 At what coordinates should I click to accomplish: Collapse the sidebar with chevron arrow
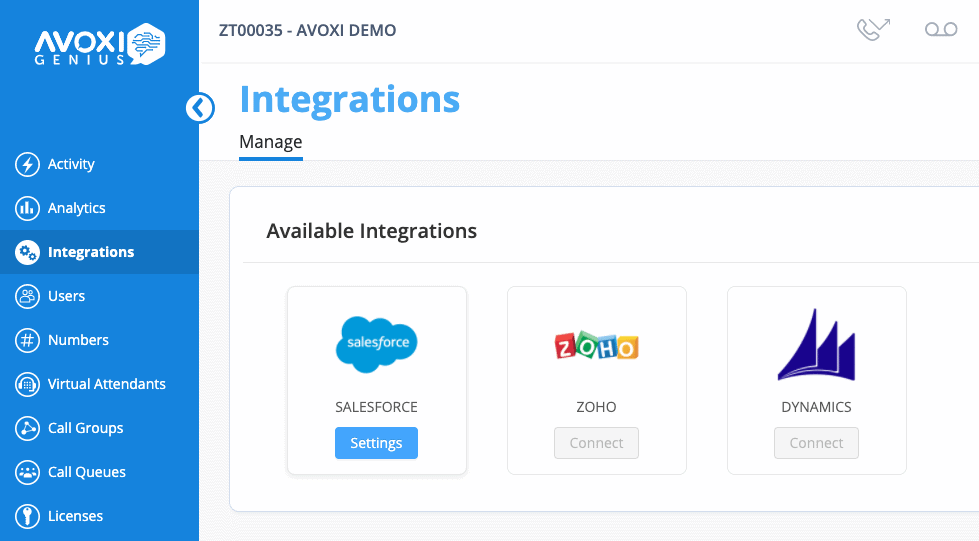200,108
